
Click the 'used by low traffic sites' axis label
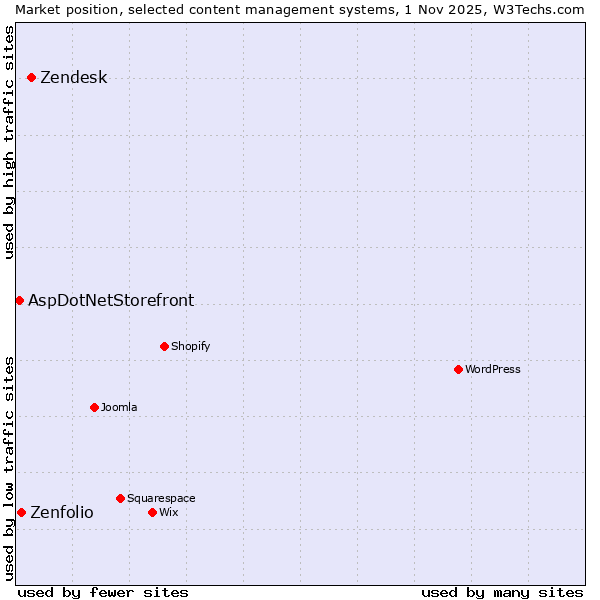click(x=9, y=468)
